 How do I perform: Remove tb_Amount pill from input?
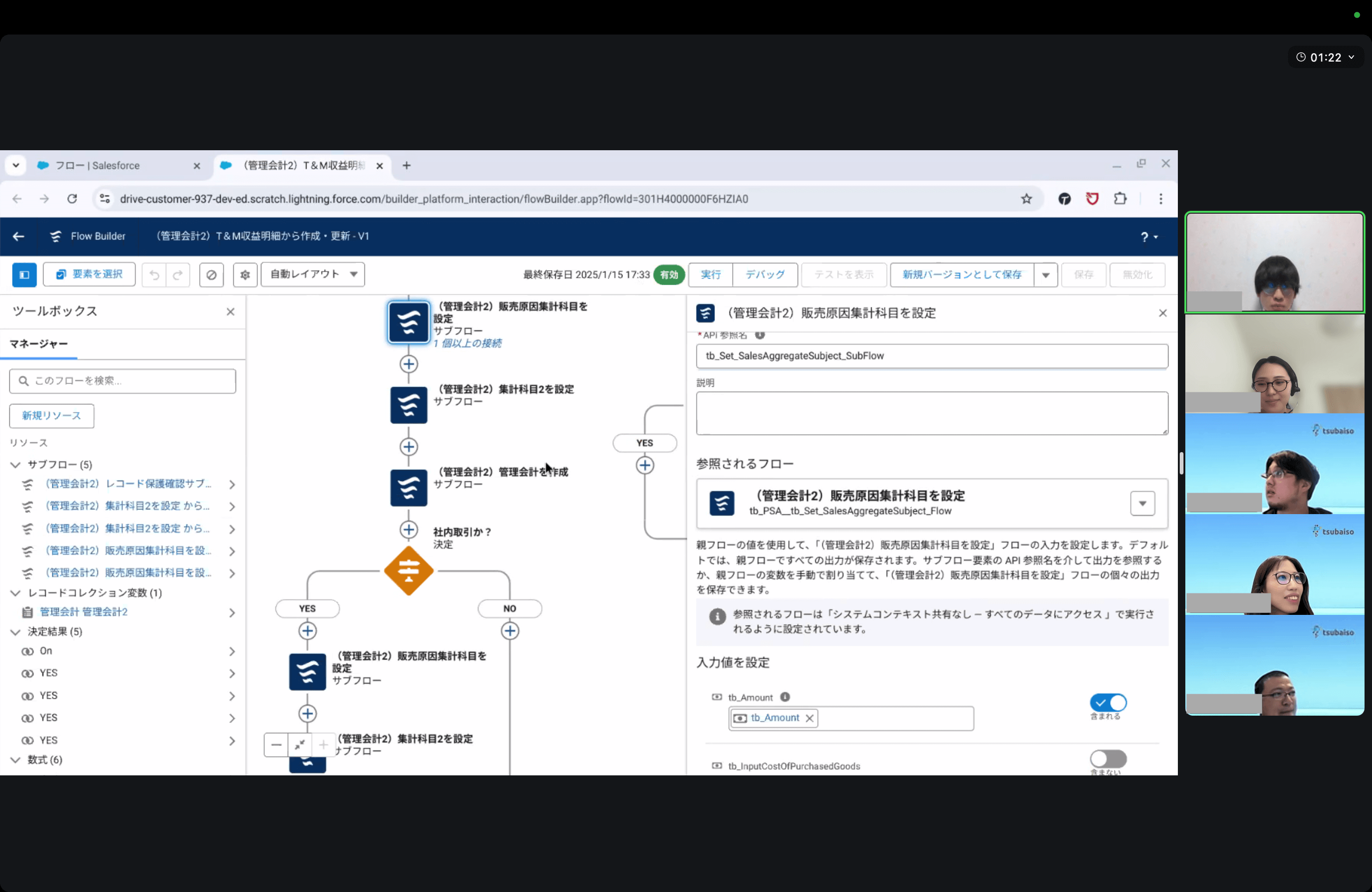coord(809,718)
